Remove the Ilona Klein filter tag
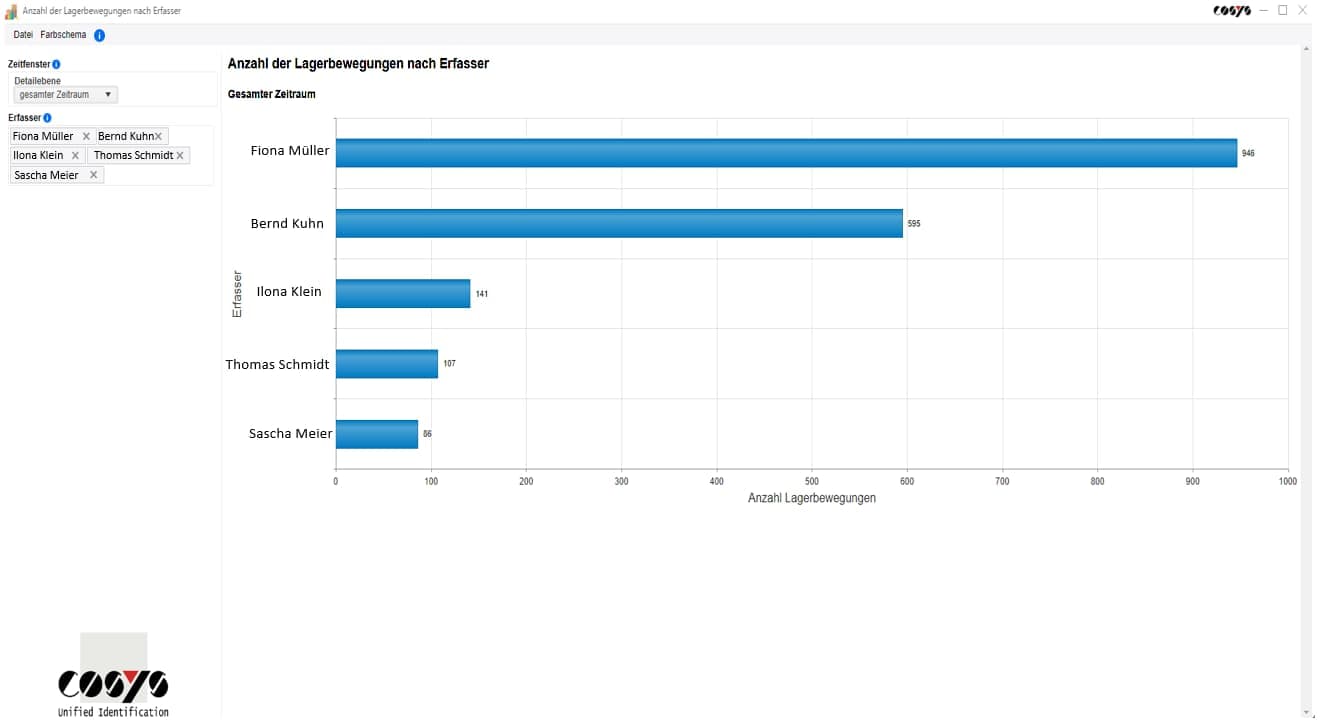 (75, 156)
